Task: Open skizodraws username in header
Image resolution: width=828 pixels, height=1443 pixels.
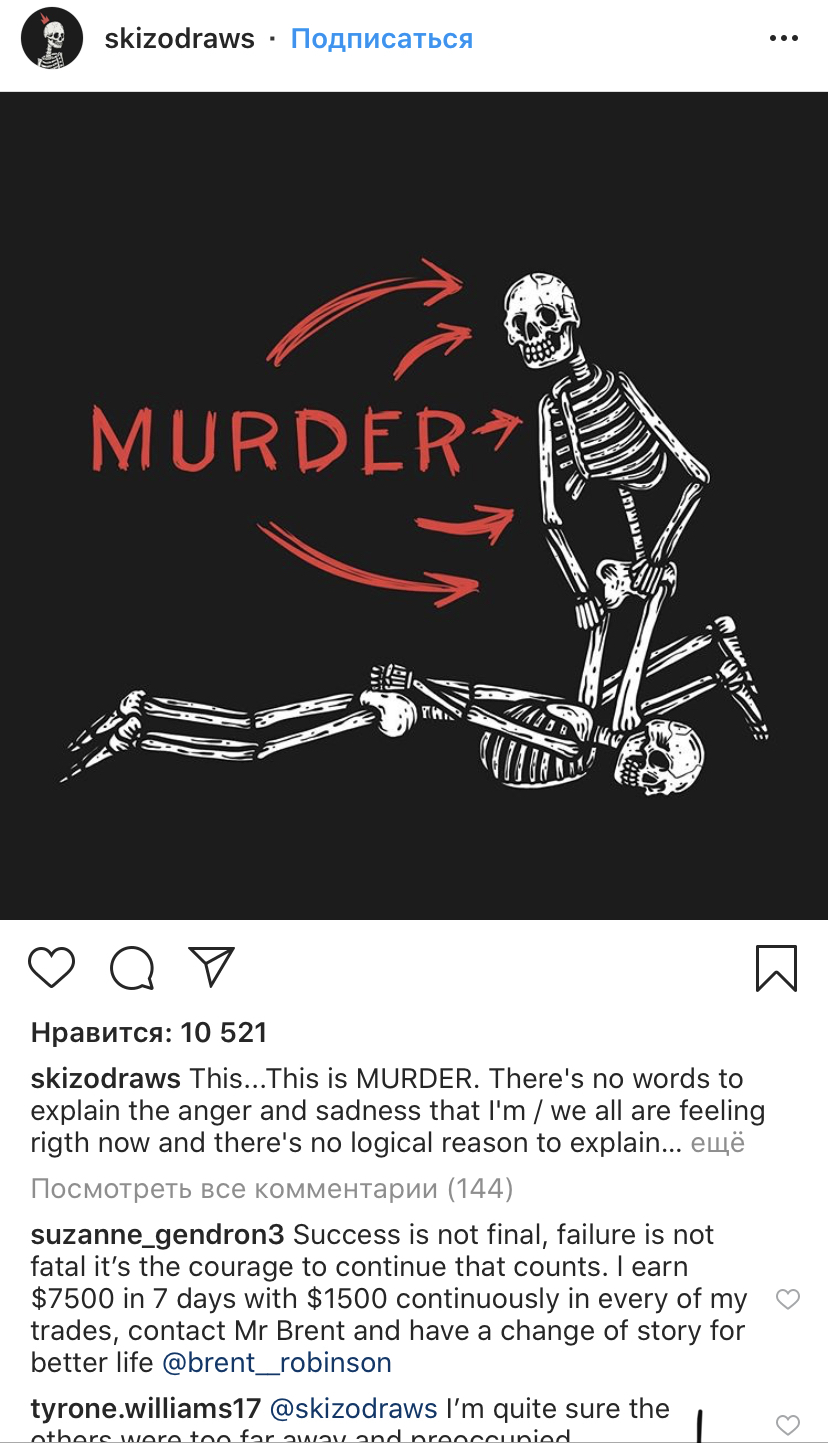Action: pos(180,39)
